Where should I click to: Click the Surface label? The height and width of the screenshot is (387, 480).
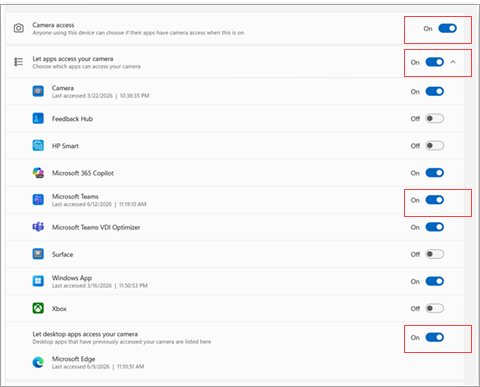62,254
